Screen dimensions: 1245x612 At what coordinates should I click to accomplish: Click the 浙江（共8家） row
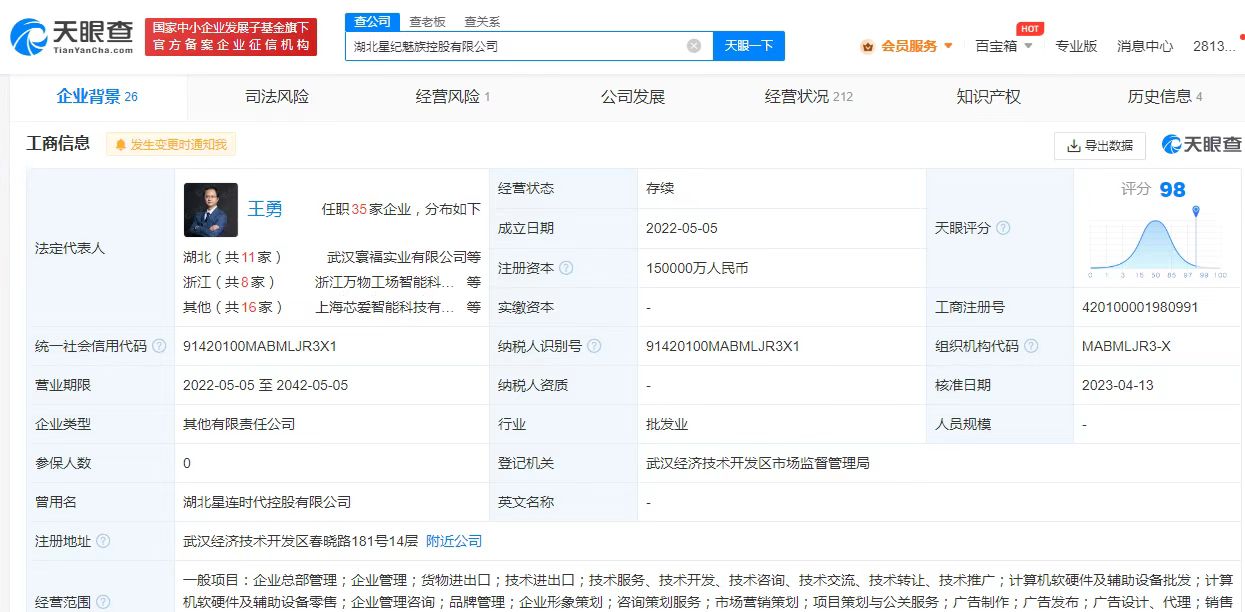click(332, 282)
